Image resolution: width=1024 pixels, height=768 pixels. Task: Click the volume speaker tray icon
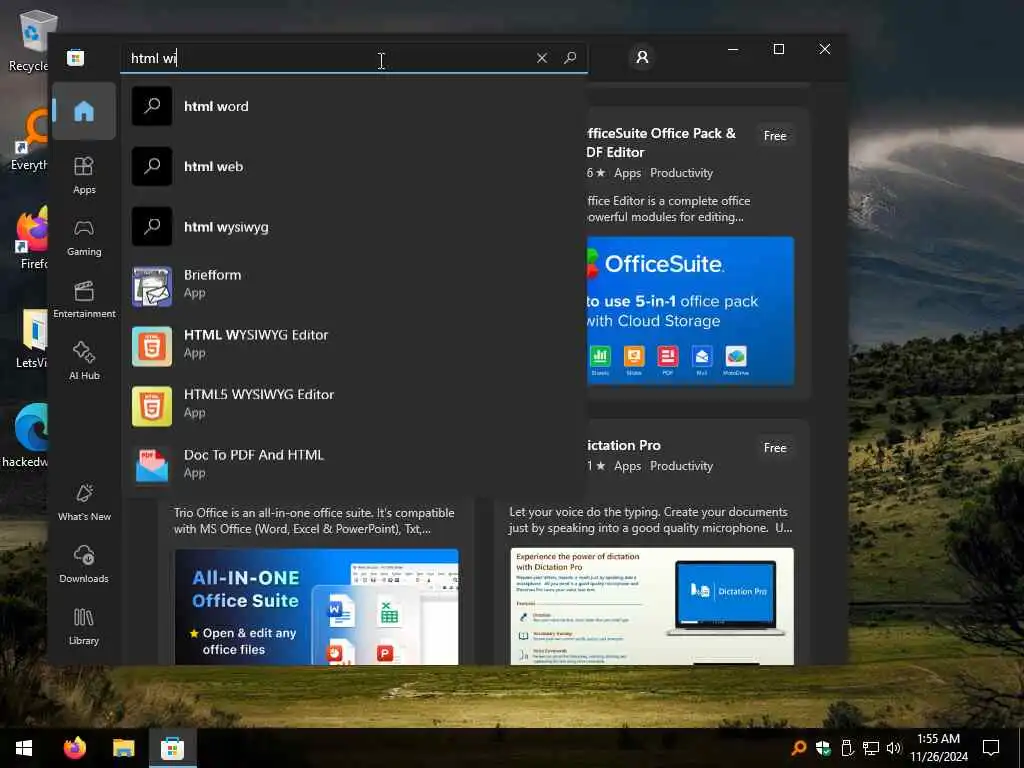[x=894, y=748]
